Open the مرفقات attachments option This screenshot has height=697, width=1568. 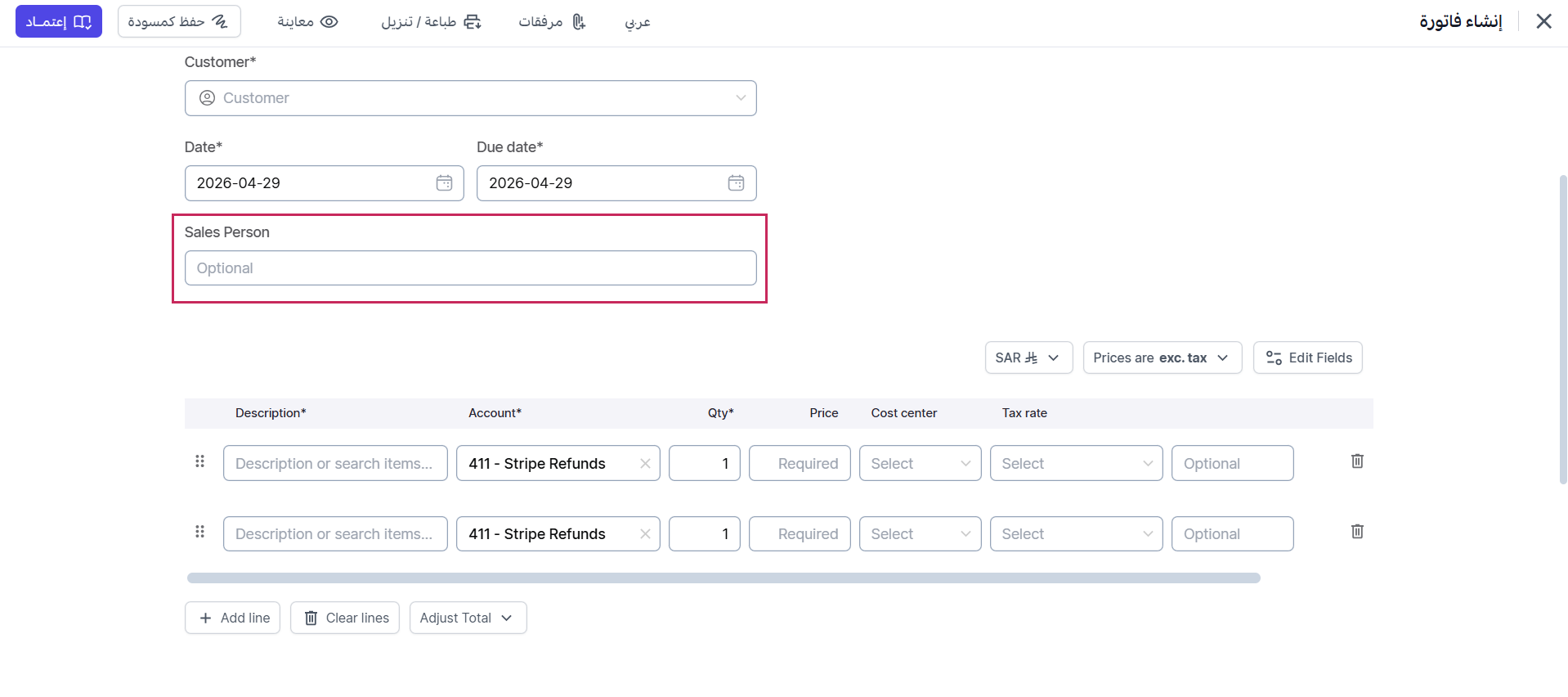coord(552,21)
